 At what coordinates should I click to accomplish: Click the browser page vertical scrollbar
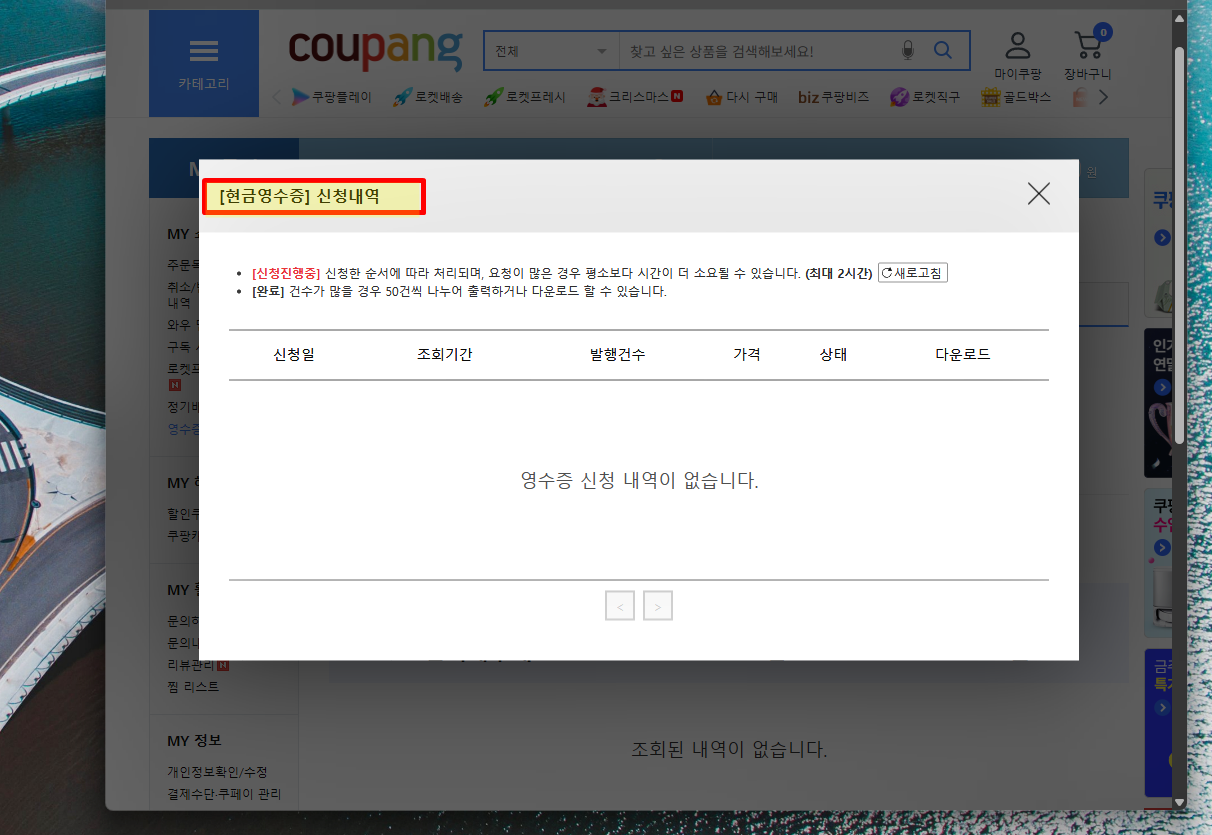pos(1179,245)
